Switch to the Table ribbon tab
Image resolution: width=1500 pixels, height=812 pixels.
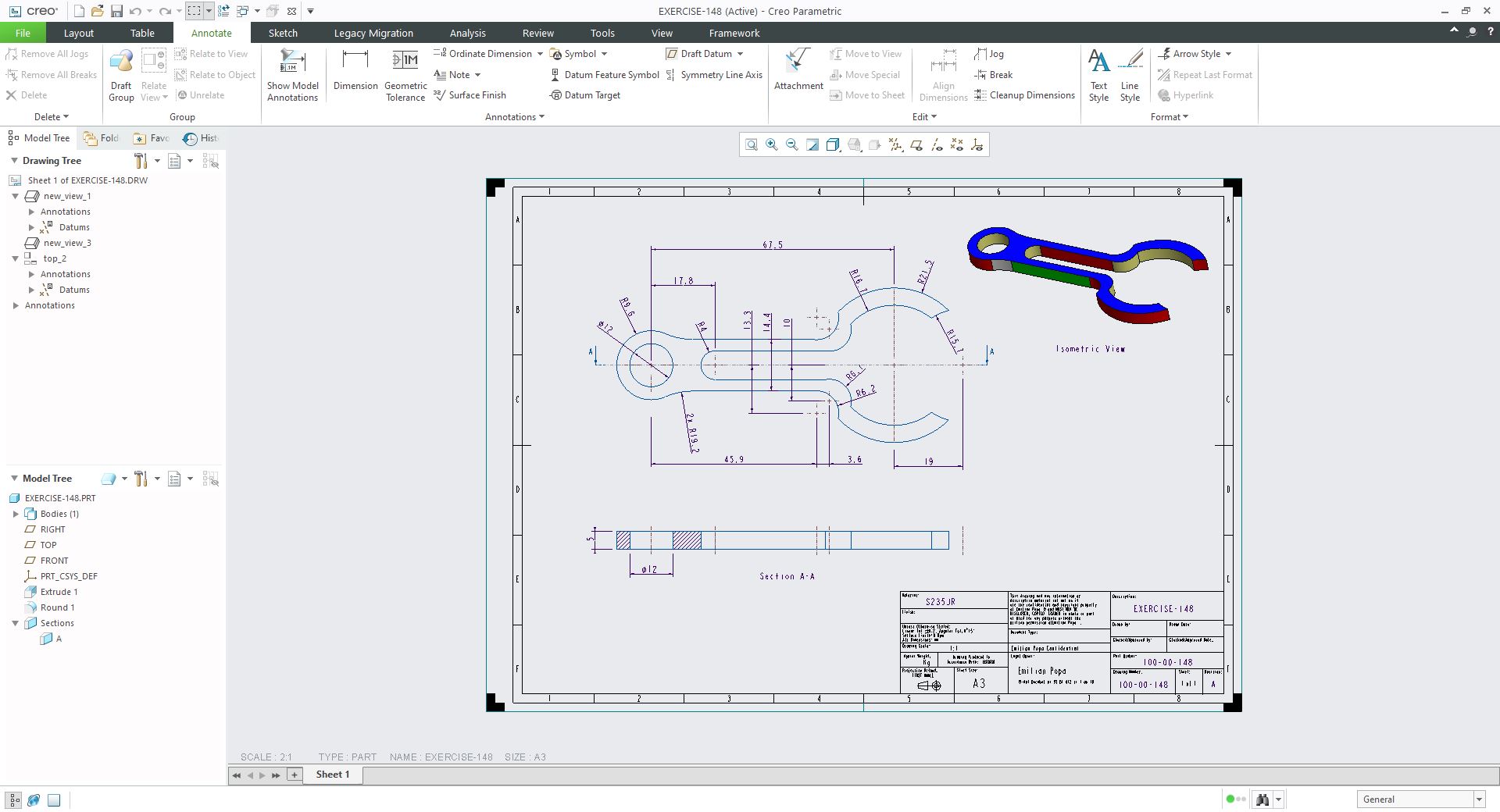142,33
